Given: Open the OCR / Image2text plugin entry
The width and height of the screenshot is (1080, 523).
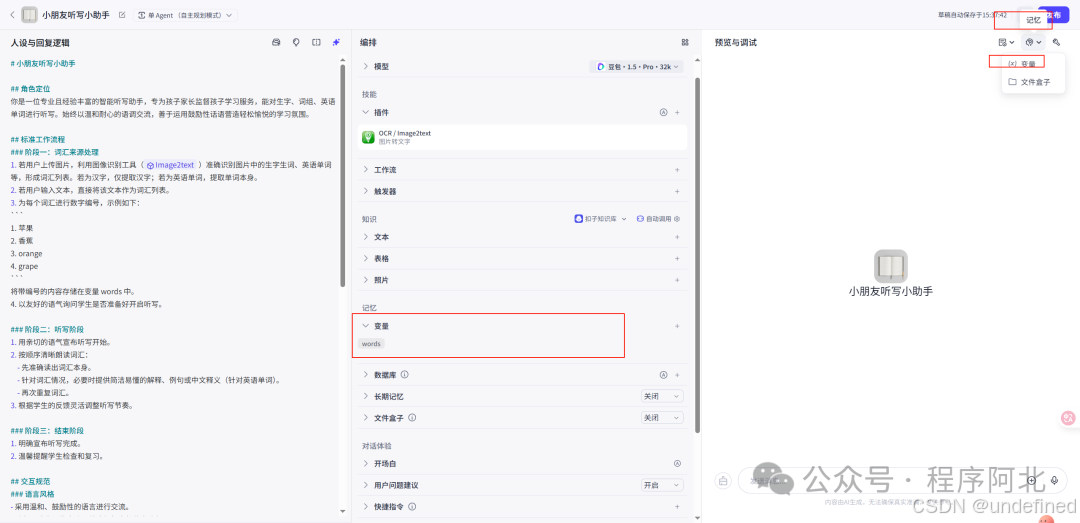Looking at the screenshot, I should [522, 137].
